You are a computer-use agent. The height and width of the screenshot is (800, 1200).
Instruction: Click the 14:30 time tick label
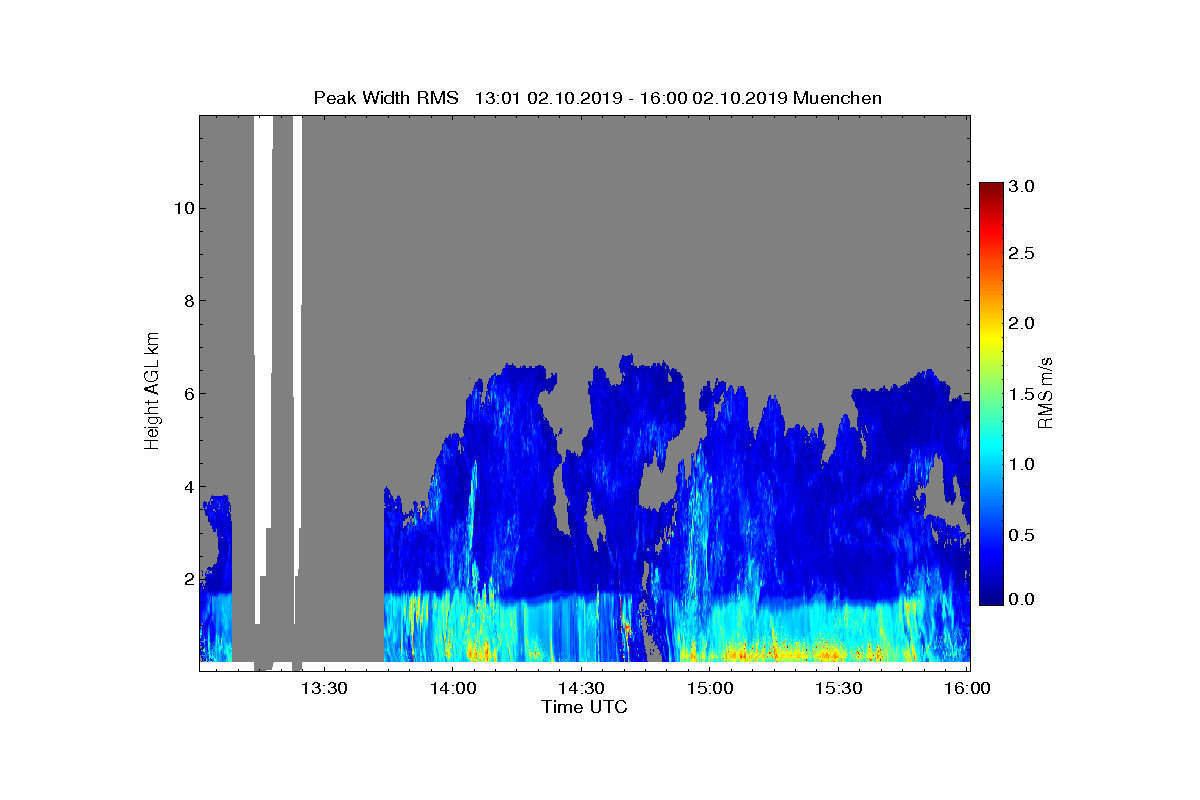pyautogui.click(x=582, y=688)
